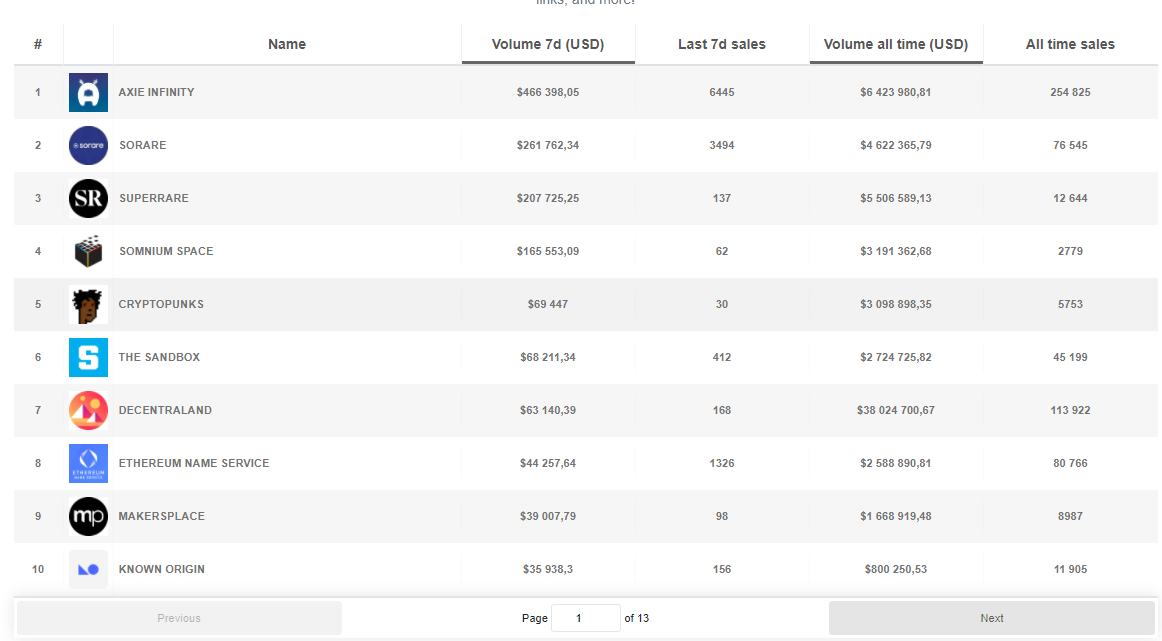Select the 113 922 all time sales cell
1162x641 pixels.
(1070, 410)
